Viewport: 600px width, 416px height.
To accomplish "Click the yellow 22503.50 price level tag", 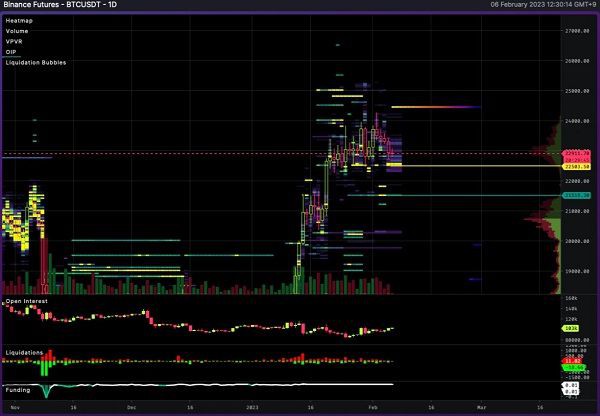I will pyautogui.click(x=578, y=166).
